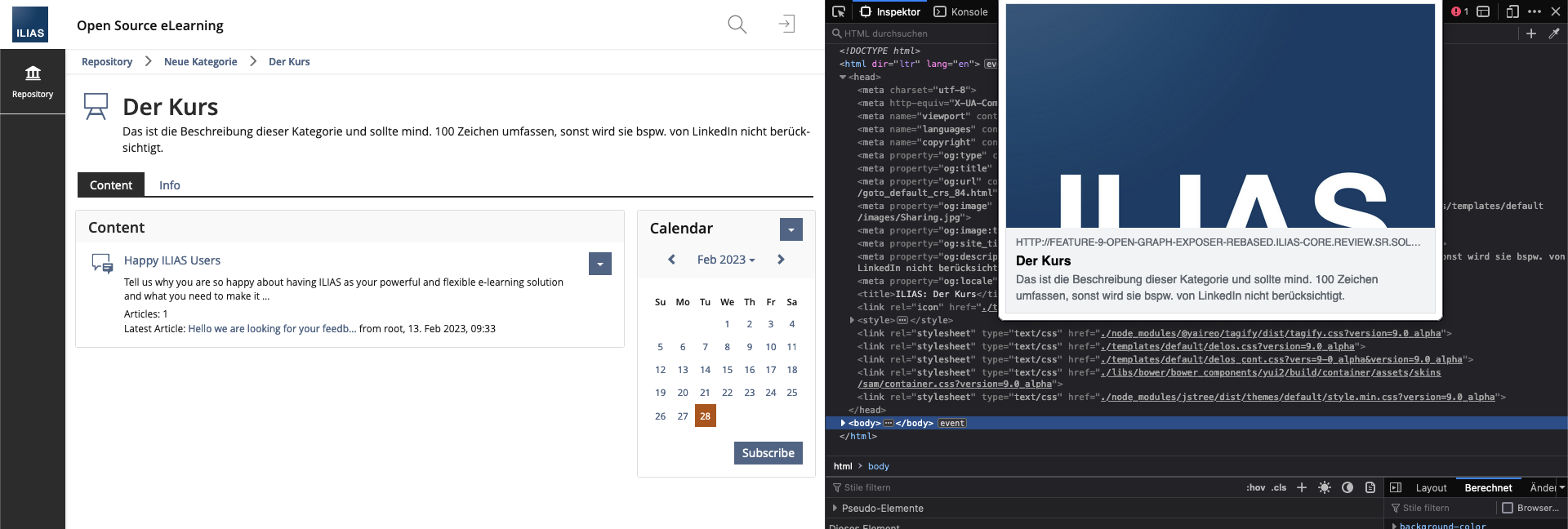Screen dimensions: 1568x529
Task: Toggle dark color scheme simulation
Action: coord(1347,487)
